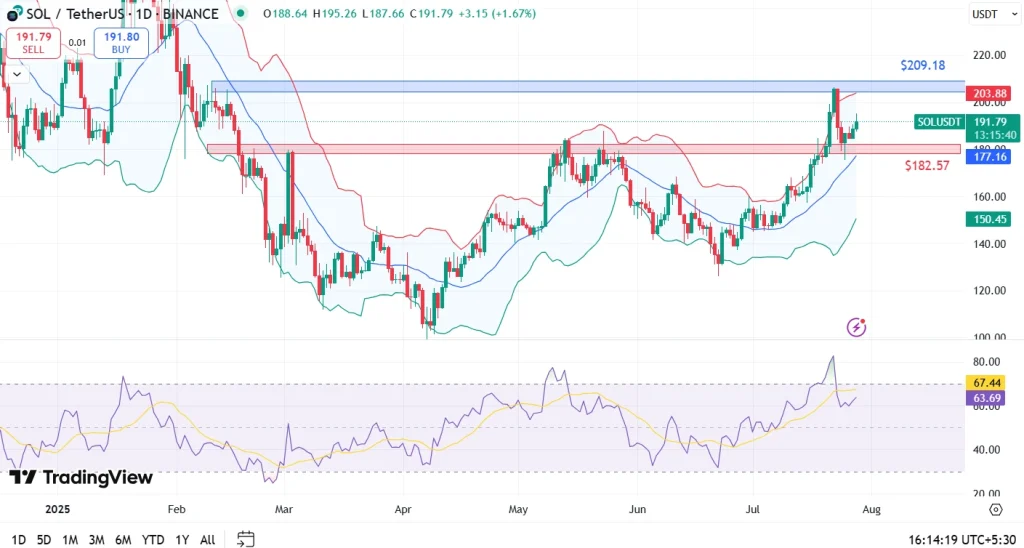
Task: Select the 3M time range
Action: [97, 539]
